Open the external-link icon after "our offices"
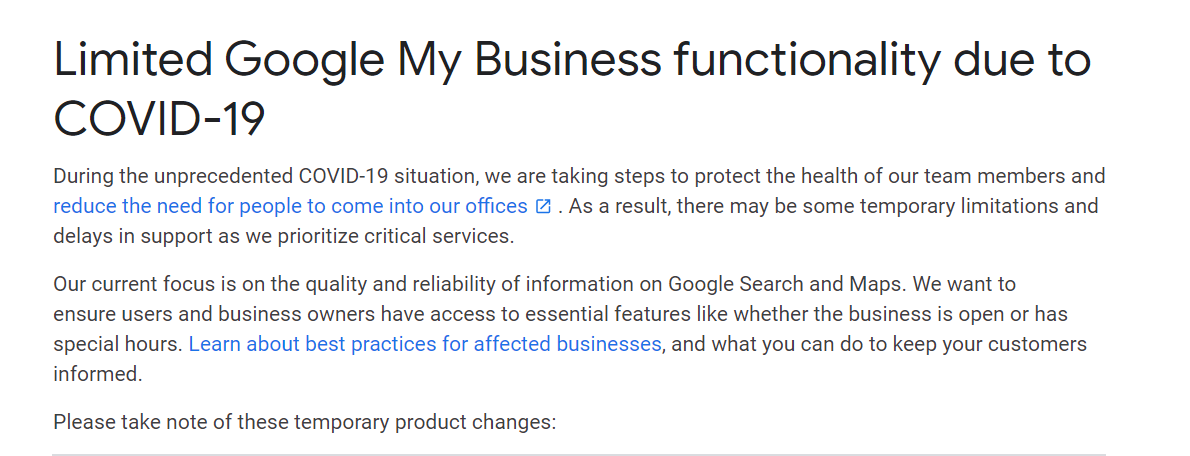The width and height of the screenshot is (1190, 456). [543, 206]
